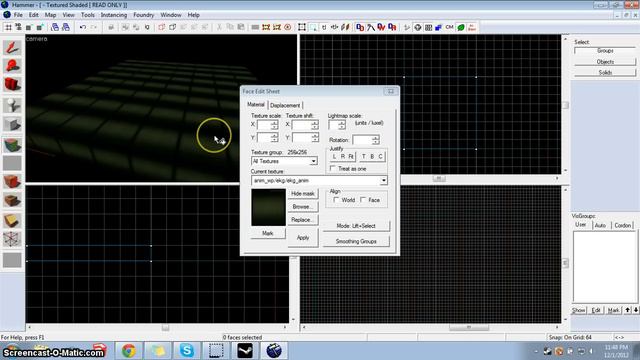Click the Mark button under texture preview

[268, 233]
